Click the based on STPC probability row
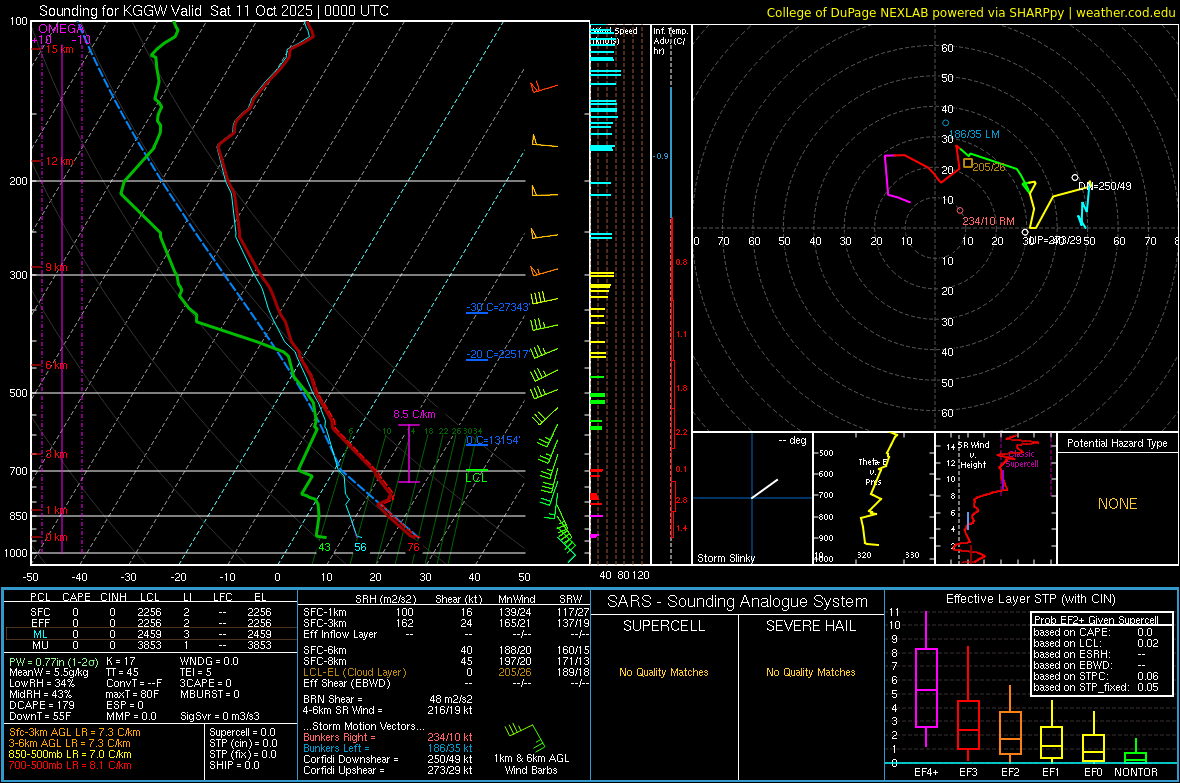Viewport: 1180px width, 783px height. coord(1096,676)
